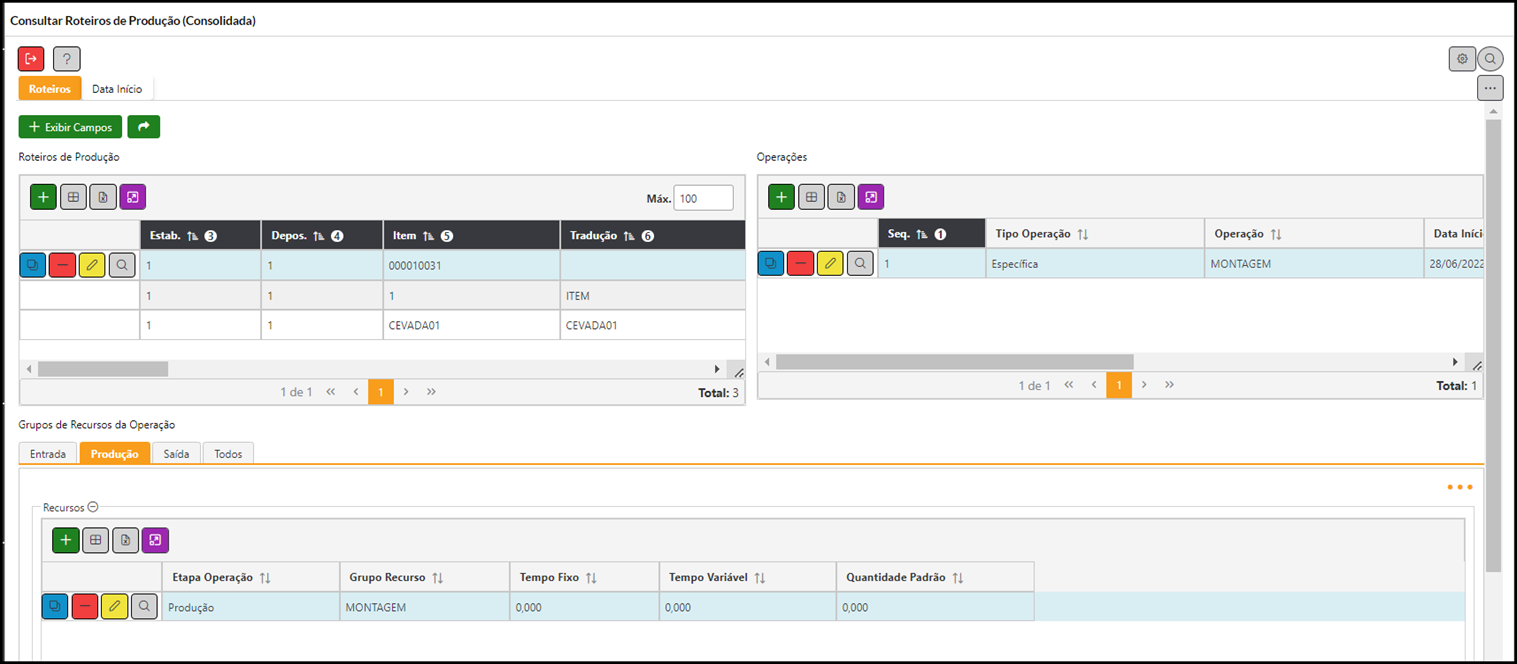The width and height of the screenshot is (1517, 664).
Task: Switch to the Data Início tab
Action: click(117, 89)
